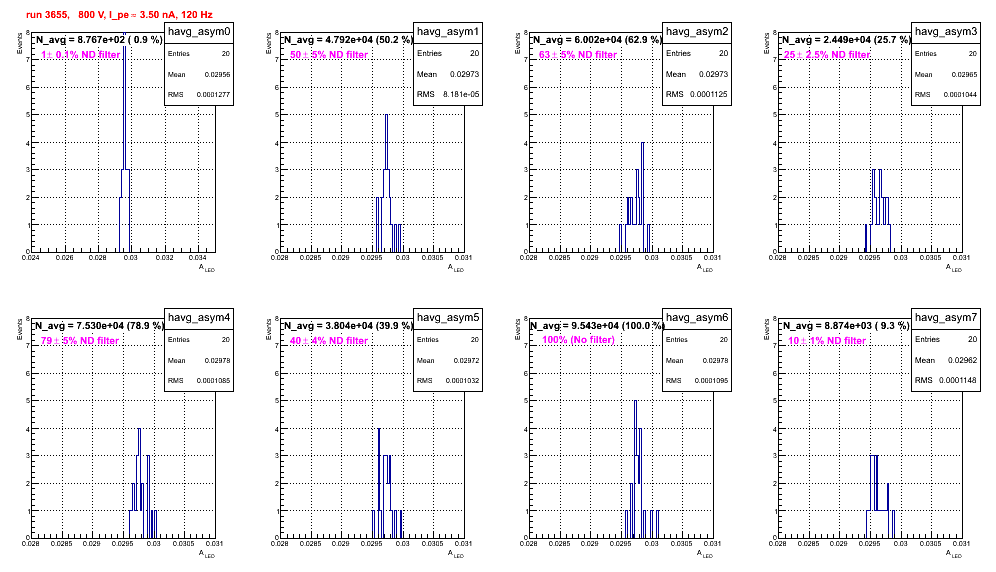Click the N_avg = 8.874e+03 label
The width and height of the screenshot is (996, 572).
tap(845, 325)
